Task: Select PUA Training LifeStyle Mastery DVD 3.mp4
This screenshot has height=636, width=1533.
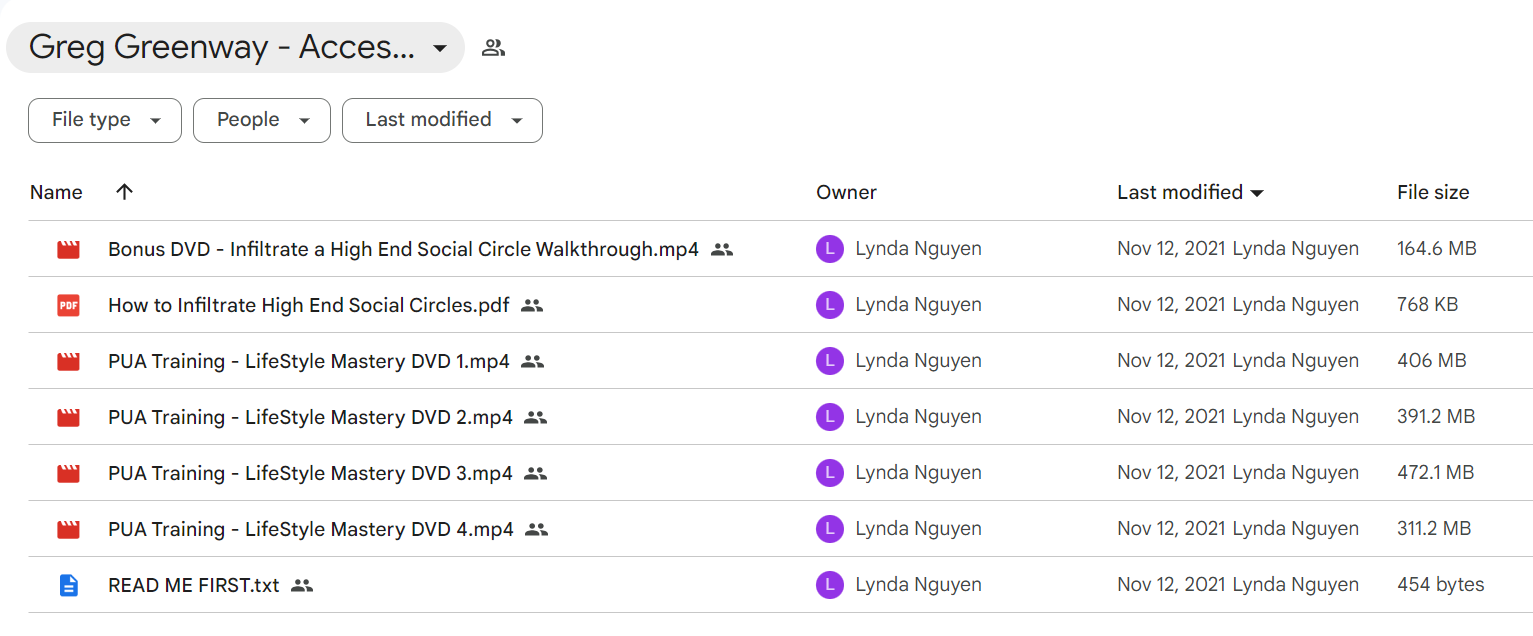Action: point(310,474)
